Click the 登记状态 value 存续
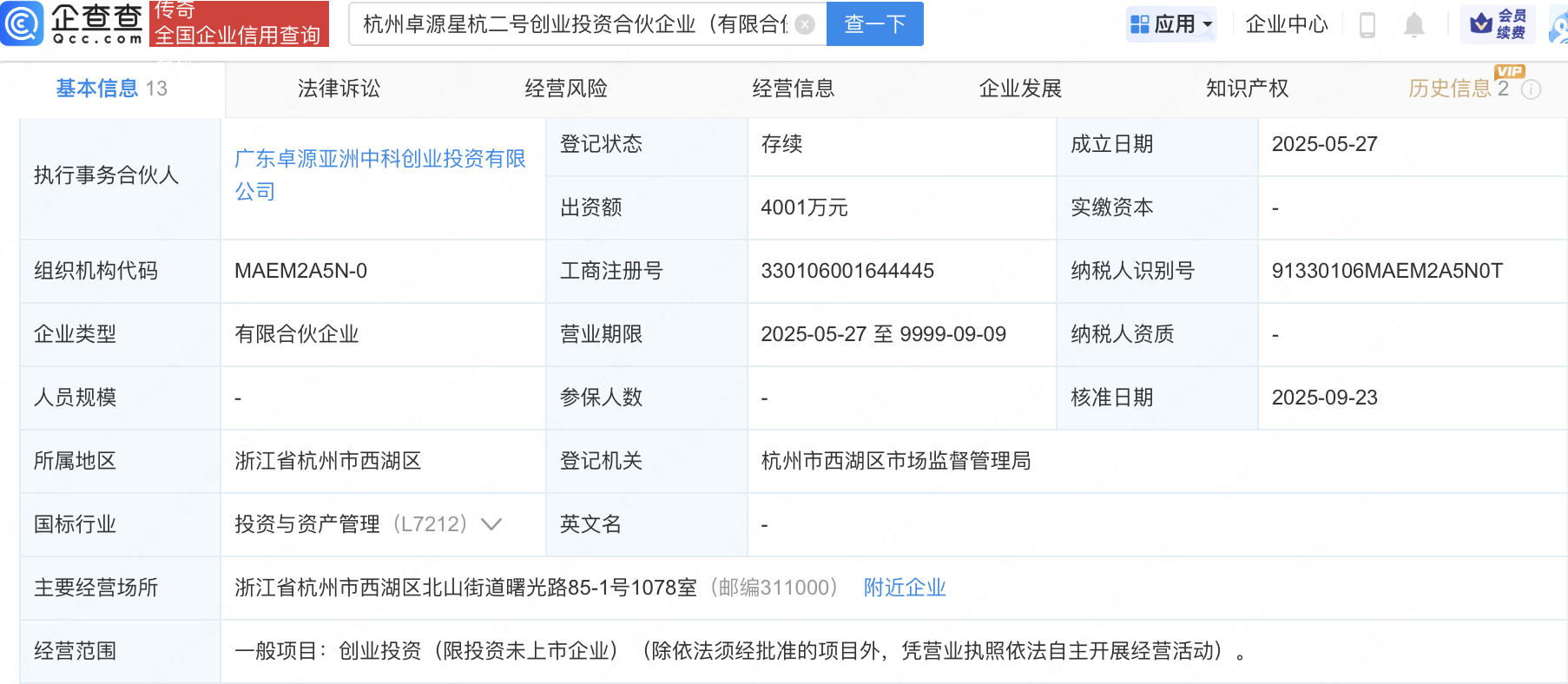 tap(781, 144)
